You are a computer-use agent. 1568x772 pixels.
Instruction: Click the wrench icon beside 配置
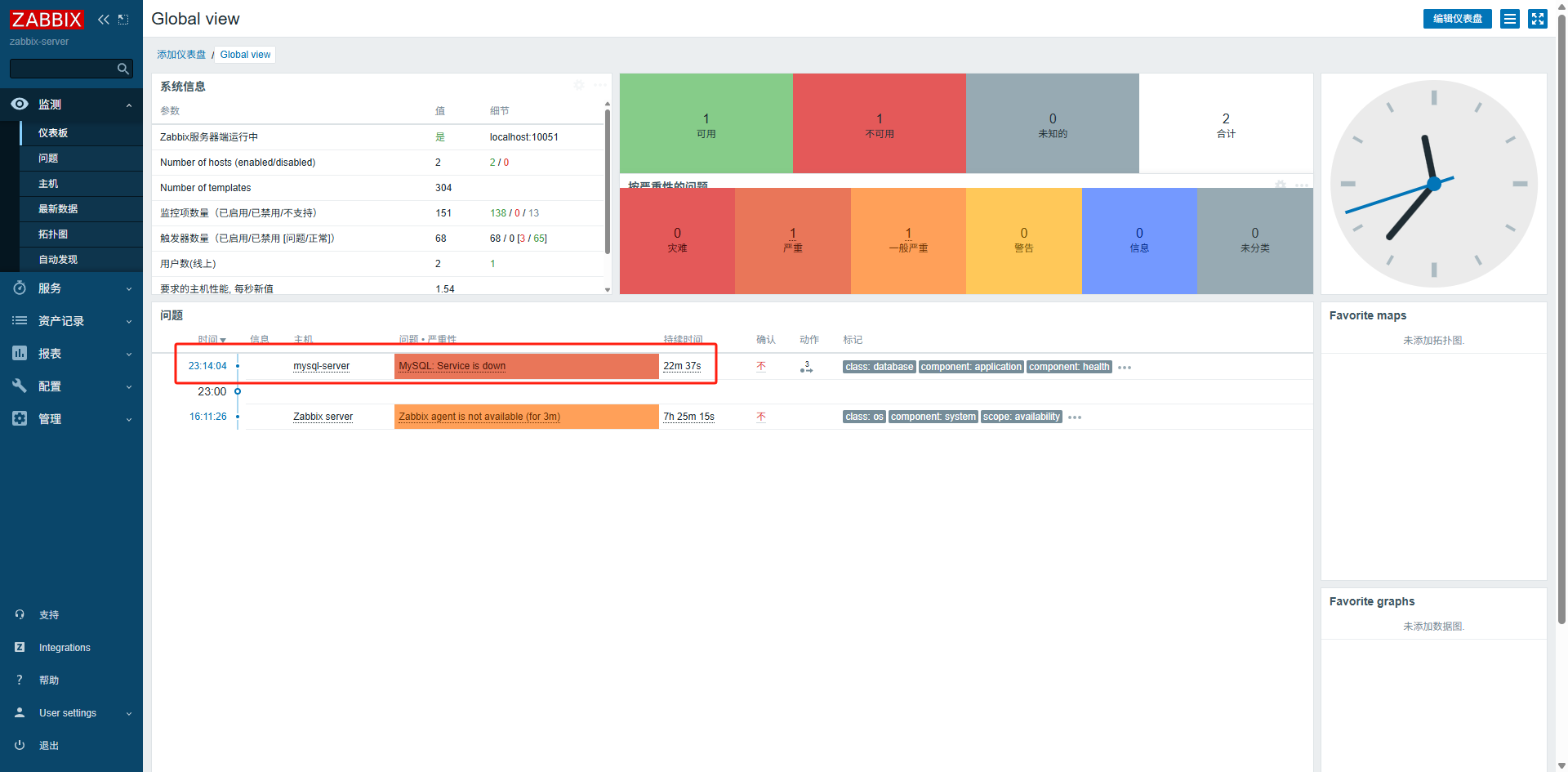click(20, 386)
